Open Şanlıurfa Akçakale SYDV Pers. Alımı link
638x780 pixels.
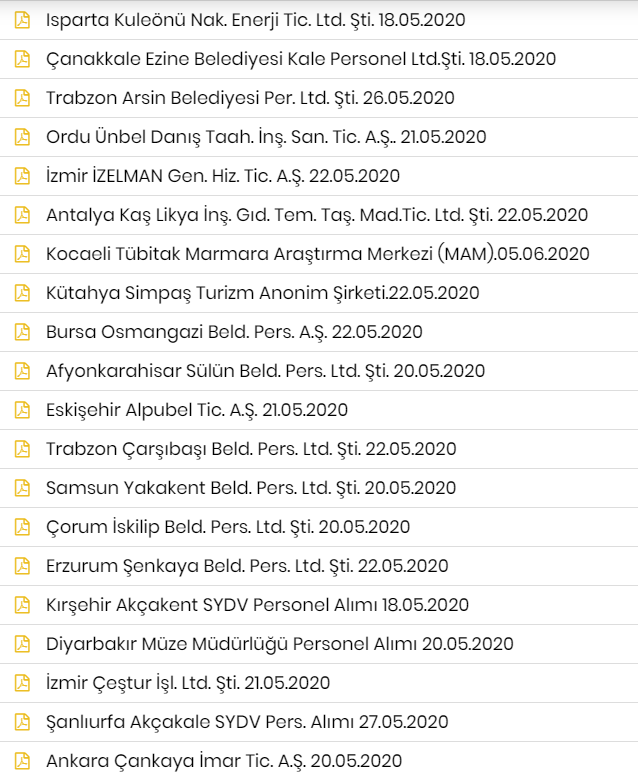[247, 722]
